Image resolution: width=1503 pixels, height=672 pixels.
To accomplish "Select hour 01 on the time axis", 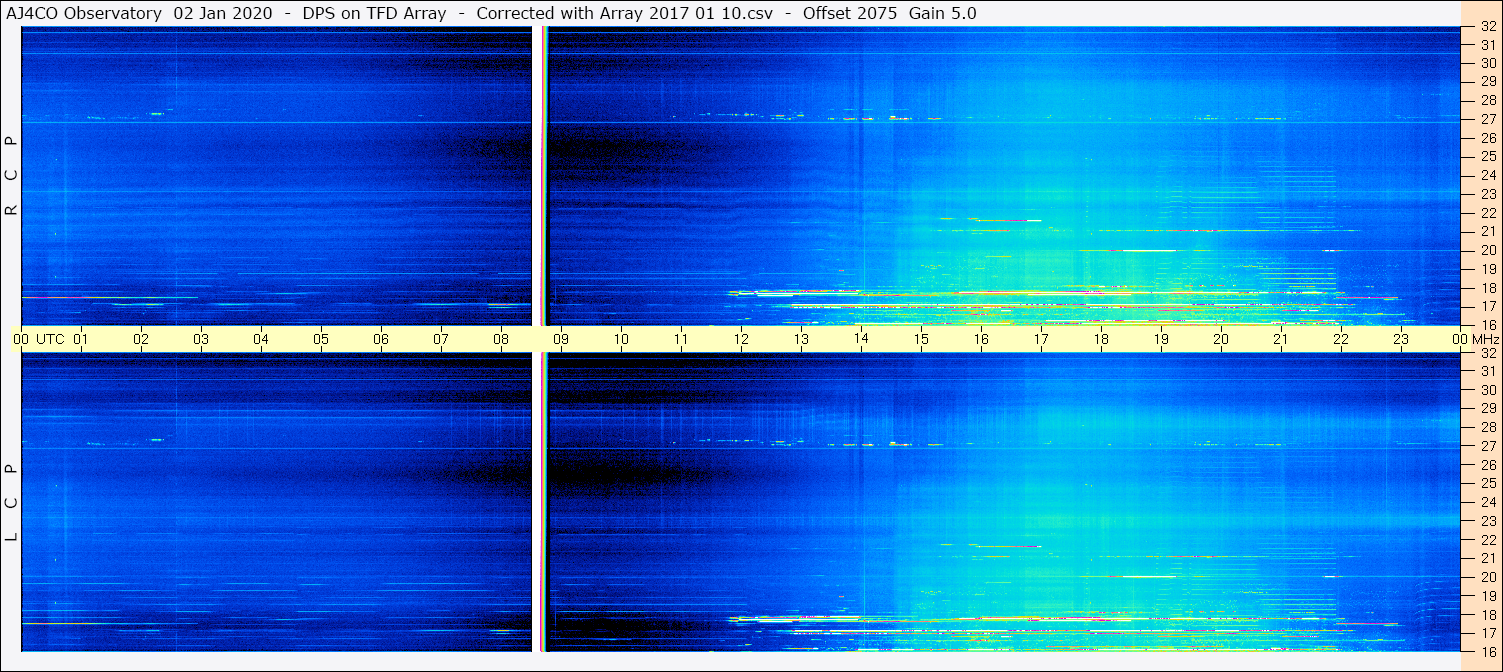I will tap(81, 339).
